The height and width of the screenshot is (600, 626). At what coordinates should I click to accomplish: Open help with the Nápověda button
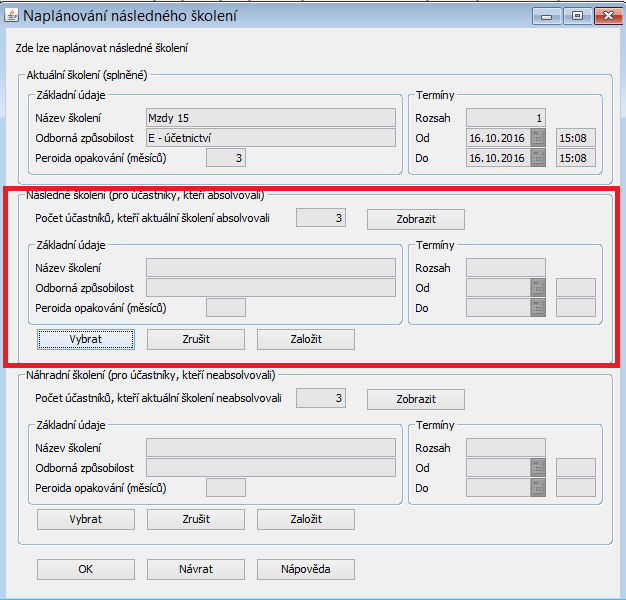(305, 569)
